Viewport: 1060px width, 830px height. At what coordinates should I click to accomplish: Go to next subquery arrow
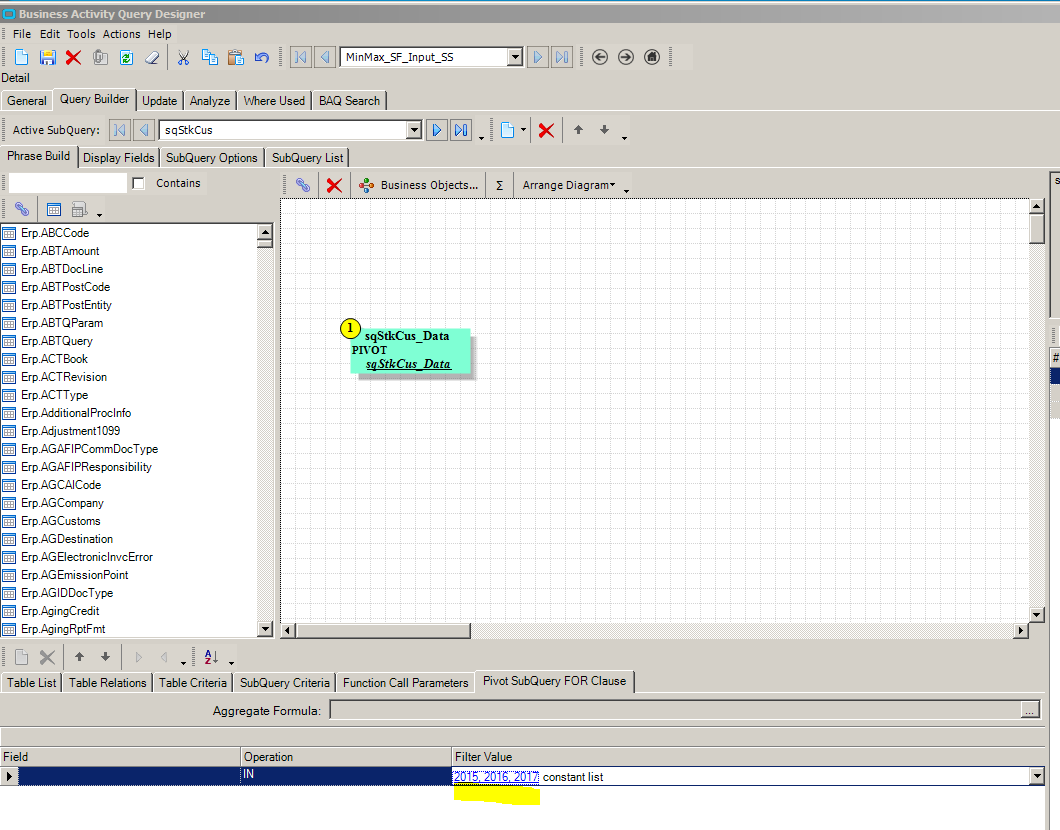point(437,130)
